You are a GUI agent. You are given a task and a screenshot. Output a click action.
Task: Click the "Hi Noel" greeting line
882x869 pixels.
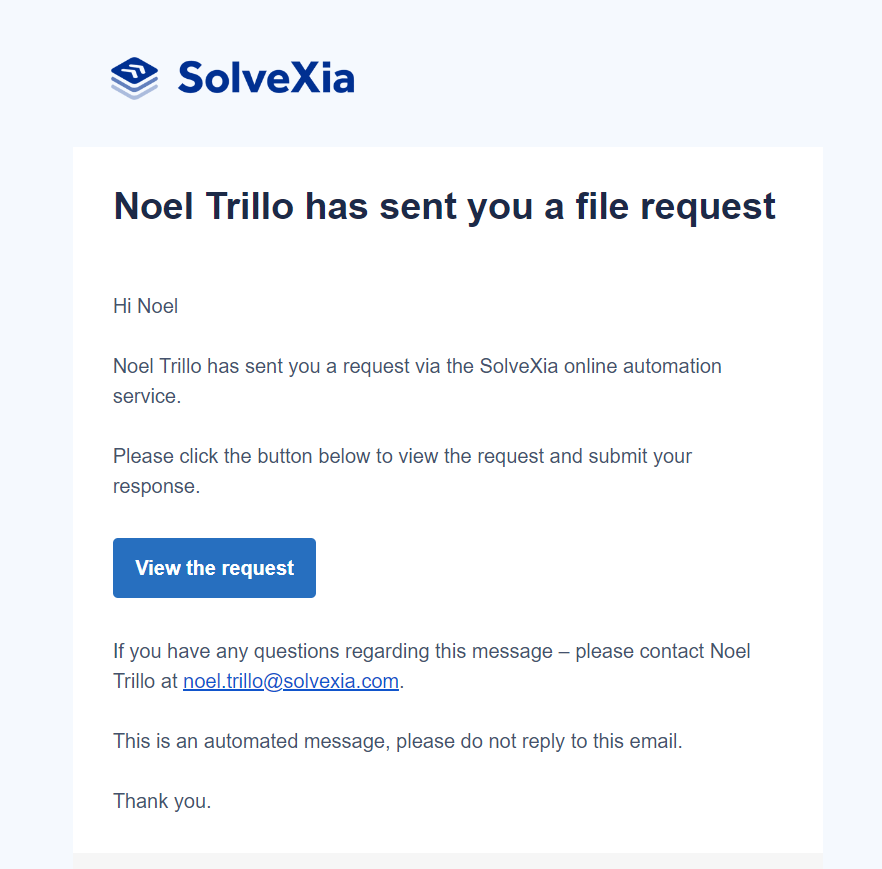point(146,306)
